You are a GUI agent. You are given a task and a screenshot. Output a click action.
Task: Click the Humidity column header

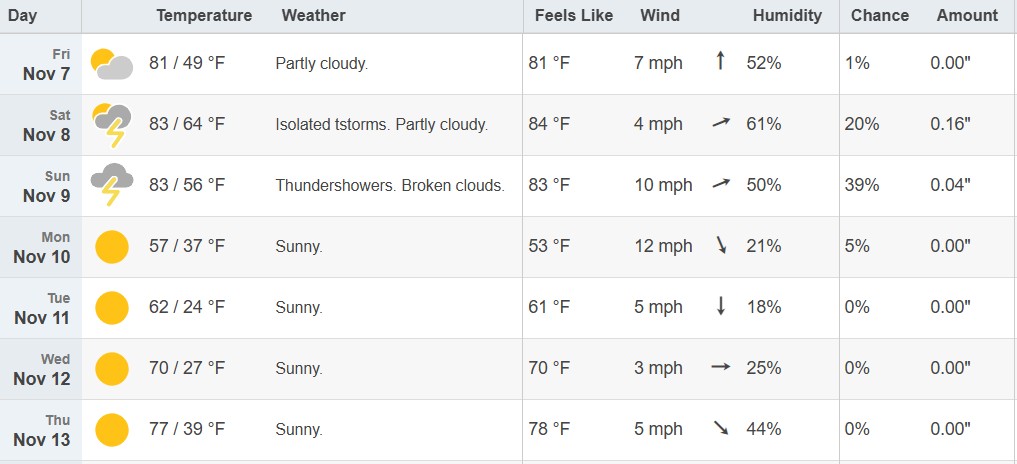point(787,15)
